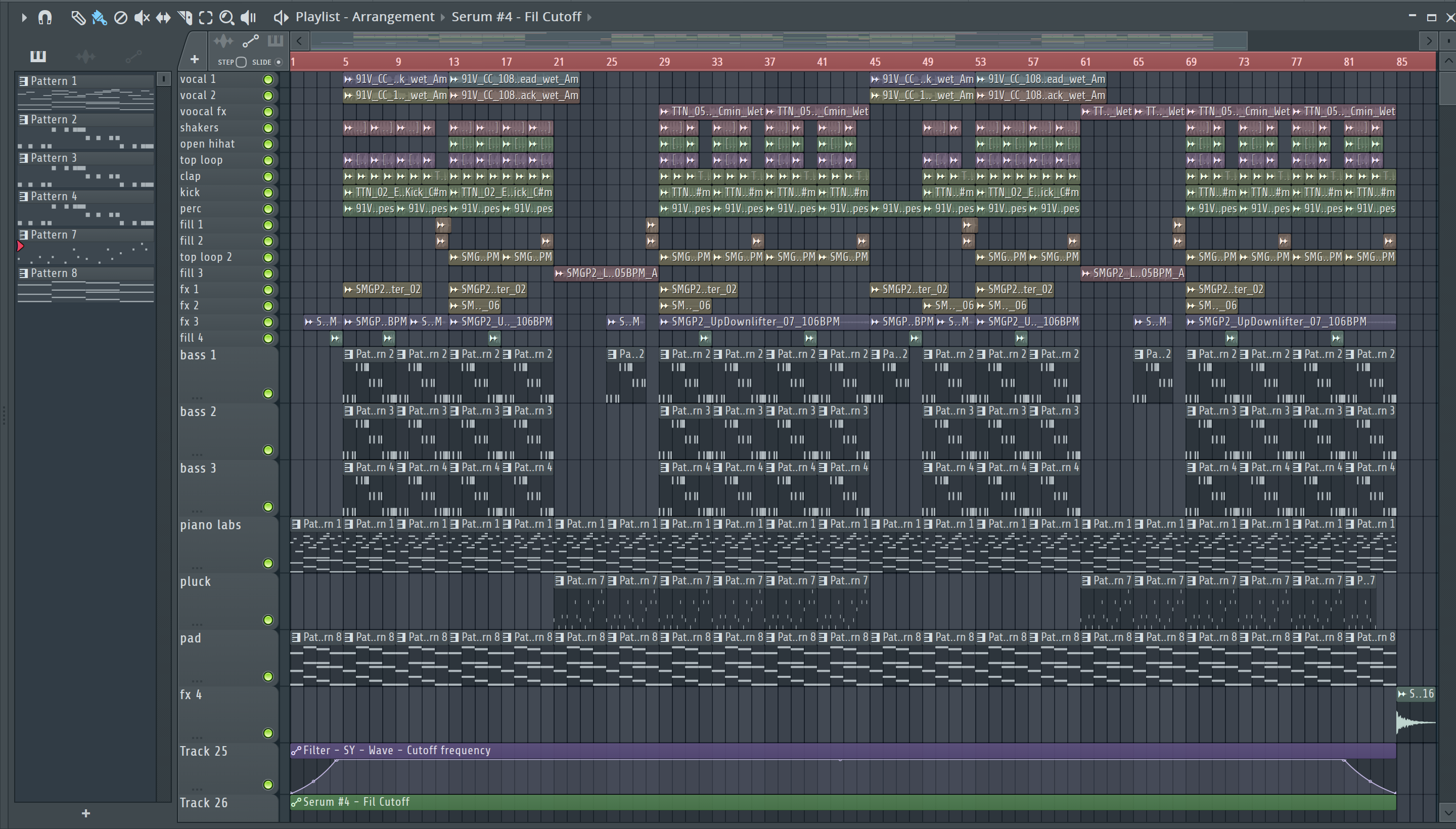Choose the Select tool
This screenshot has height=829, width=1456.
[x=206, y=18]
